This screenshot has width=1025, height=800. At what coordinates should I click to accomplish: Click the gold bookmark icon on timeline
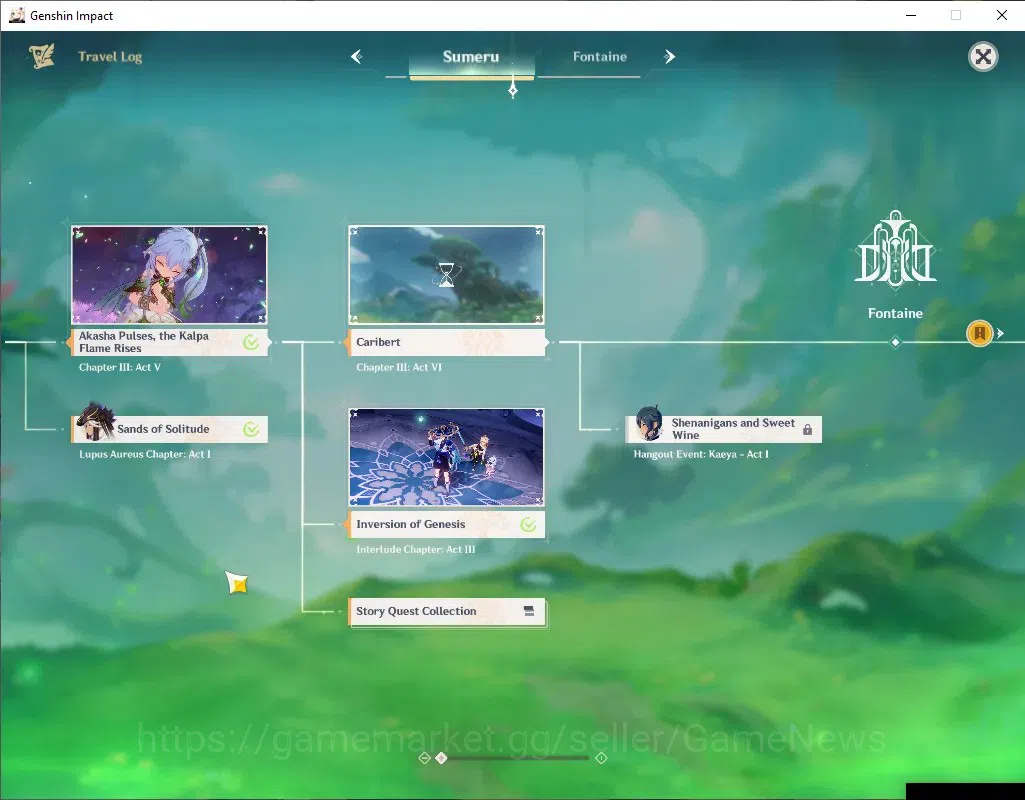point(979,333)
